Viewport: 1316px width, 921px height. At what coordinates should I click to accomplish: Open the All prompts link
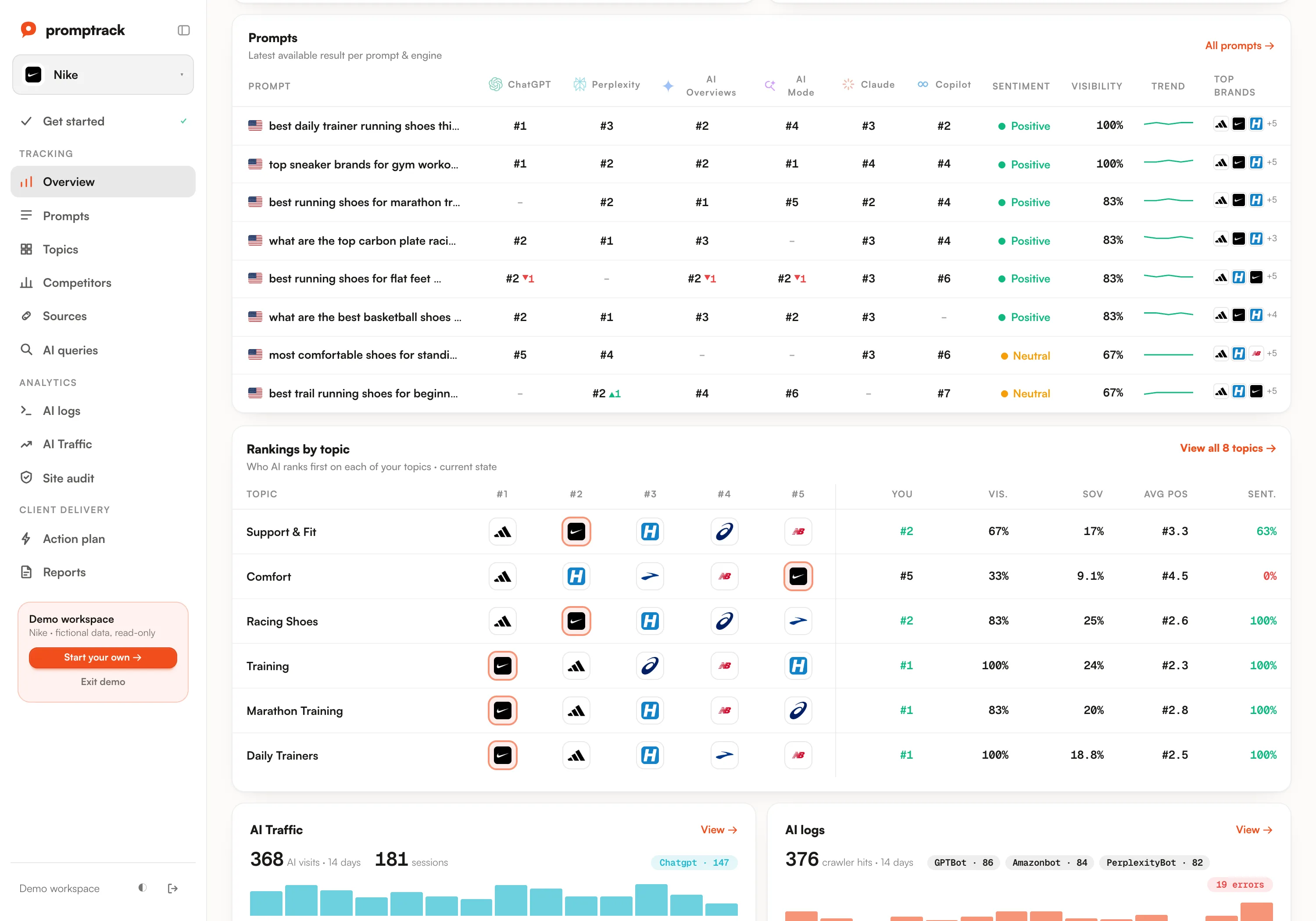click(x=1239, y=46)
